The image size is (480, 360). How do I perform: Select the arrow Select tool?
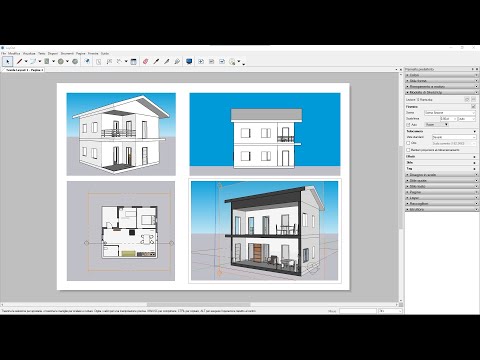click(x=8, y=61)
